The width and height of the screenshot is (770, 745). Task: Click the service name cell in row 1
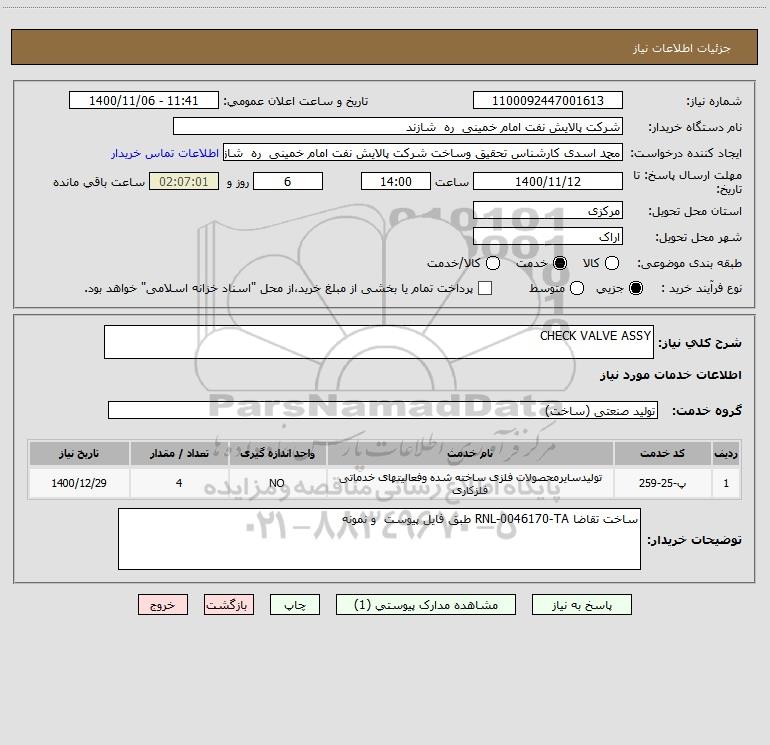tap(470, 483)
